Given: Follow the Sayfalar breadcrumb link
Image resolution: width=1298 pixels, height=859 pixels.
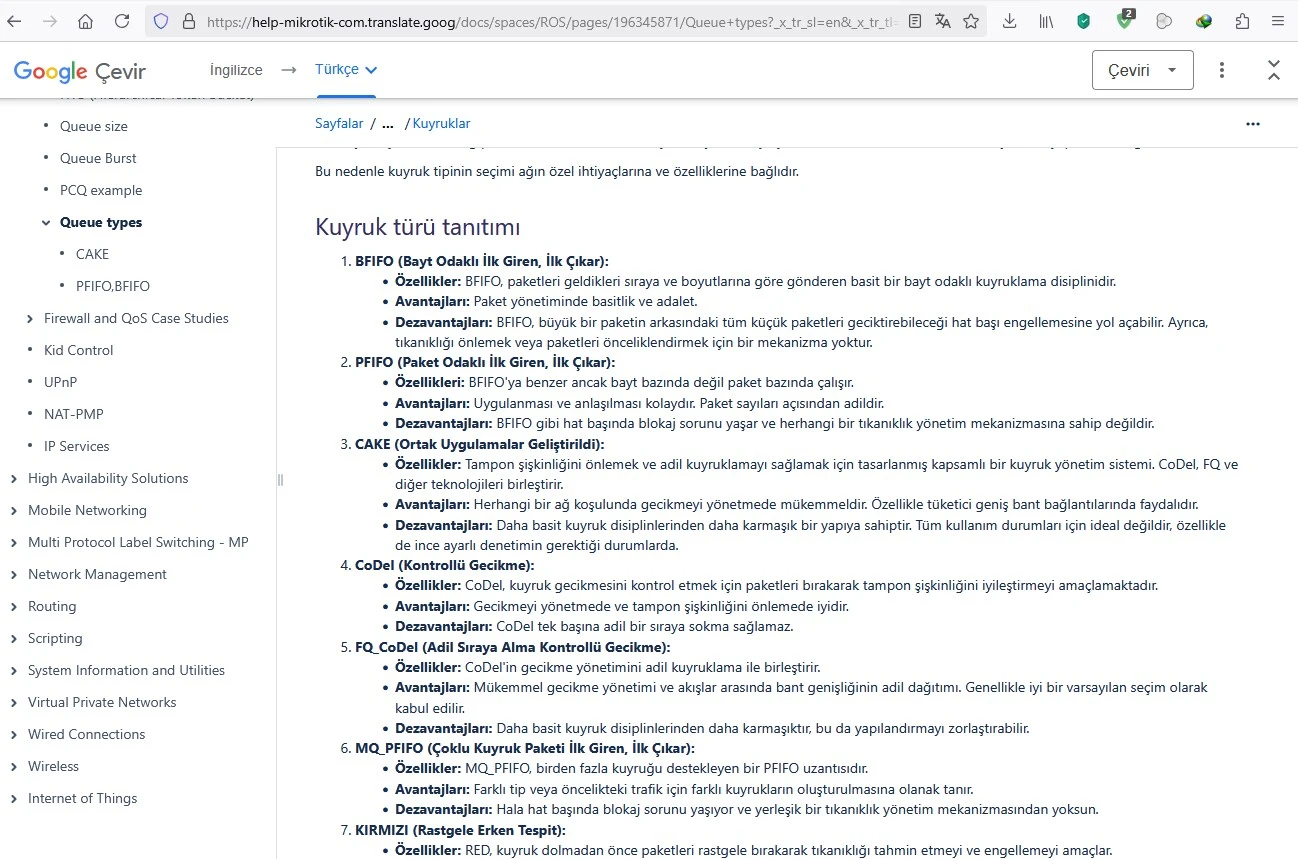Looking at the screenshot, I should pyautogui.click(x=339, y=123).
